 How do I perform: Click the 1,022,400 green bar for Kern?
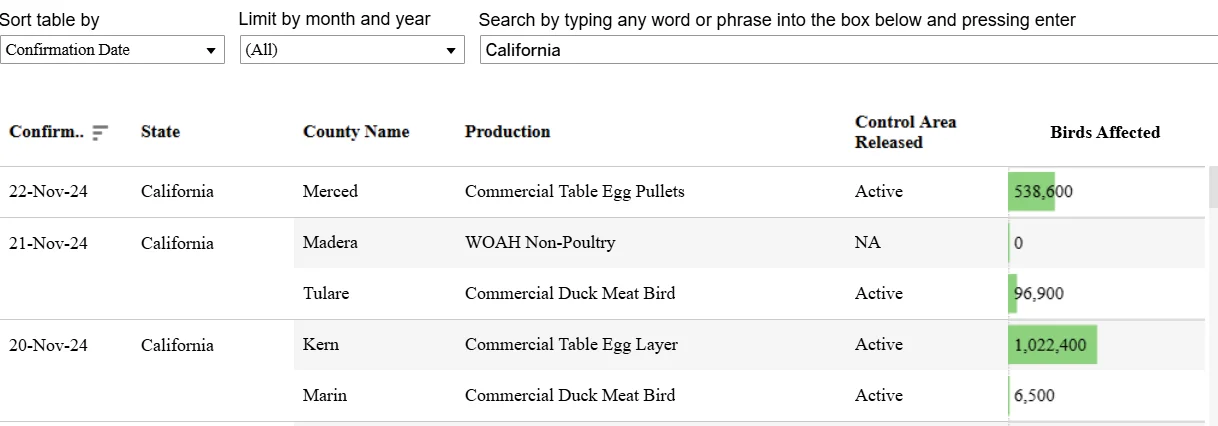(1053, 345)
